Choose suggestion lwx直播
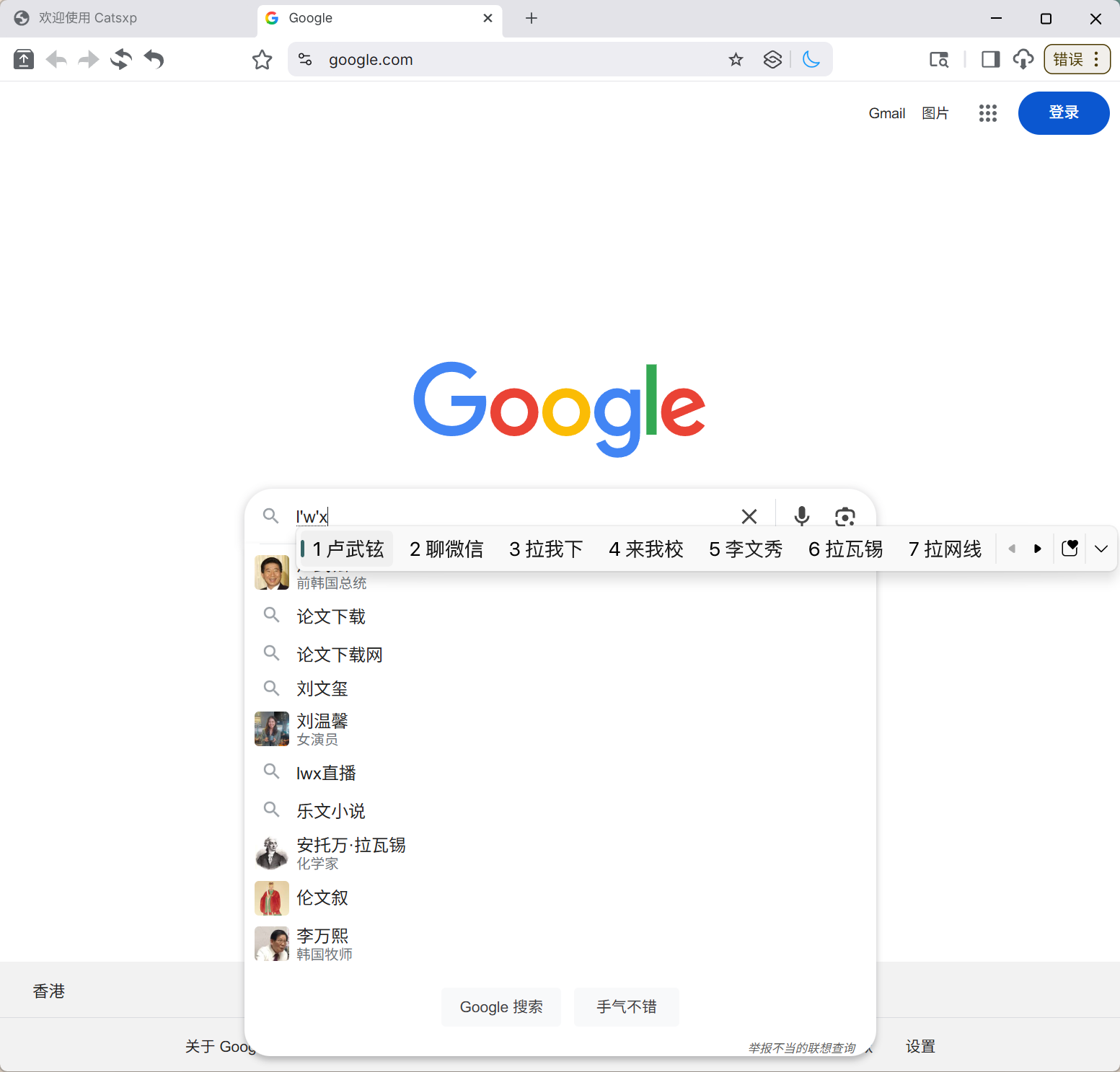This screenshot has height=1072, width=1120. (560, 773)
